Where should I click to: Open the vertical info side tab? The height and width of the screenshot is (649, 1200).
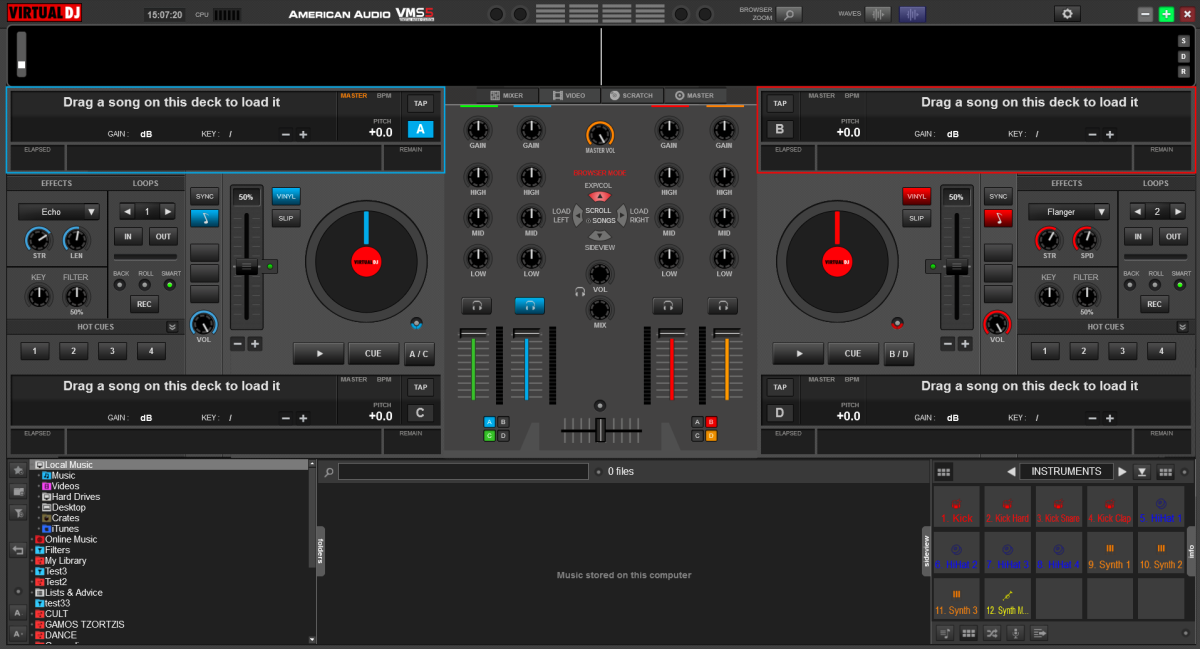click(x=1191, y=551)
